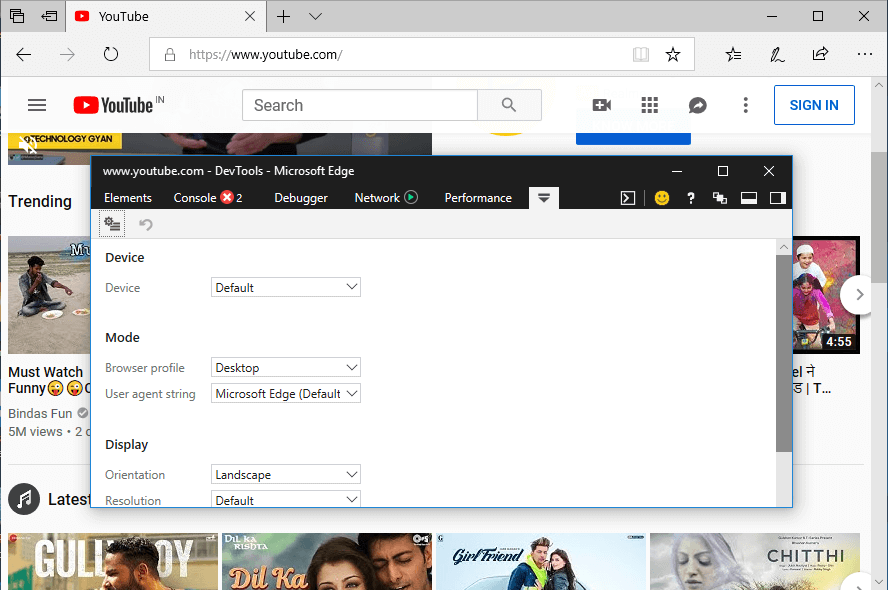
Task: Click the lock icon in the address bar
Action: [x=169, y=54]
